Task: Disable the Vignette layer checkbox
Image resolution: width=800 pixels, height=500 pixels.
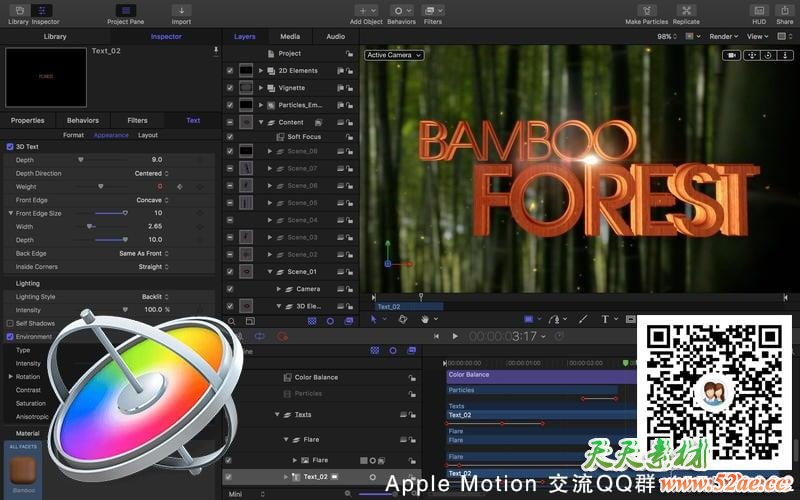Action: [230, 88]
